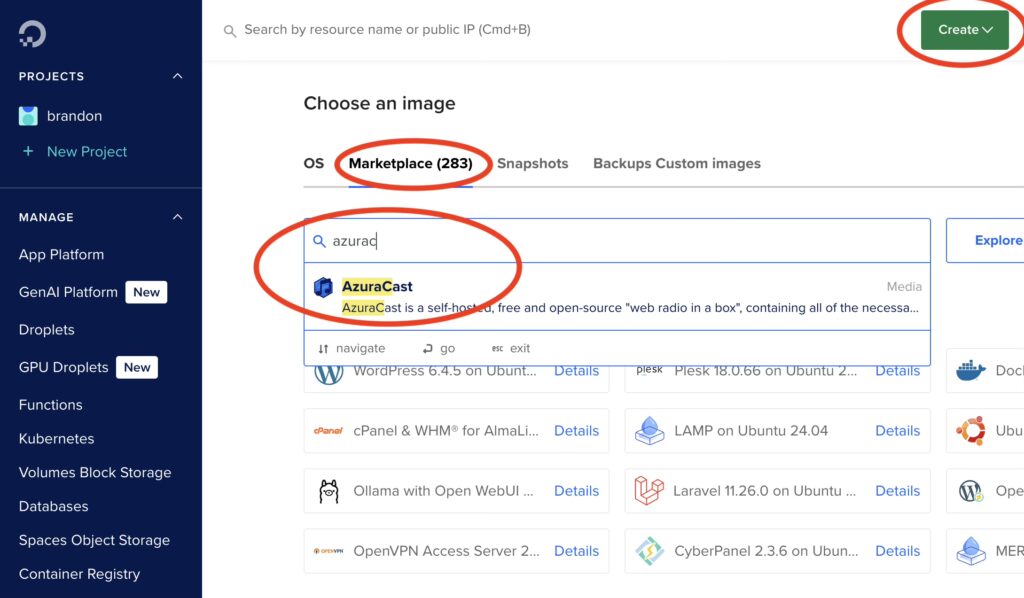Open Functions in sidebar
Image resolution: width=1024 pixels, height=598 pixels.
click(50, 405)
